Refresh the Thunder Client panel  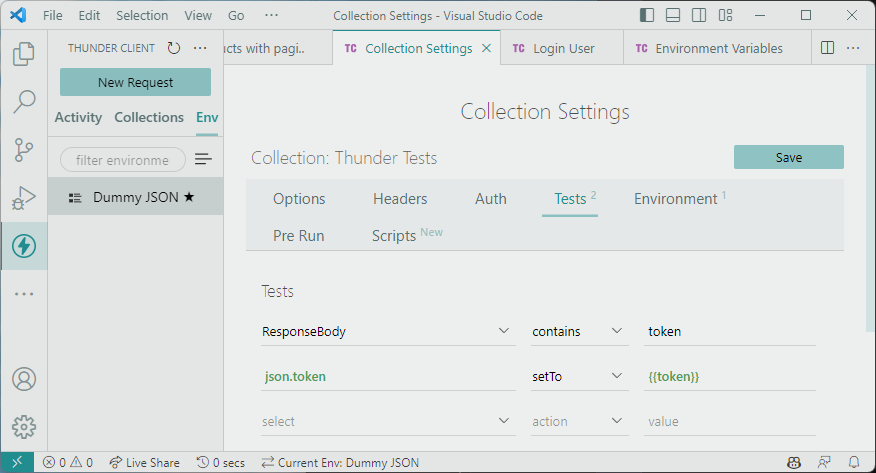pyautogui.click(x=174, y=48)
